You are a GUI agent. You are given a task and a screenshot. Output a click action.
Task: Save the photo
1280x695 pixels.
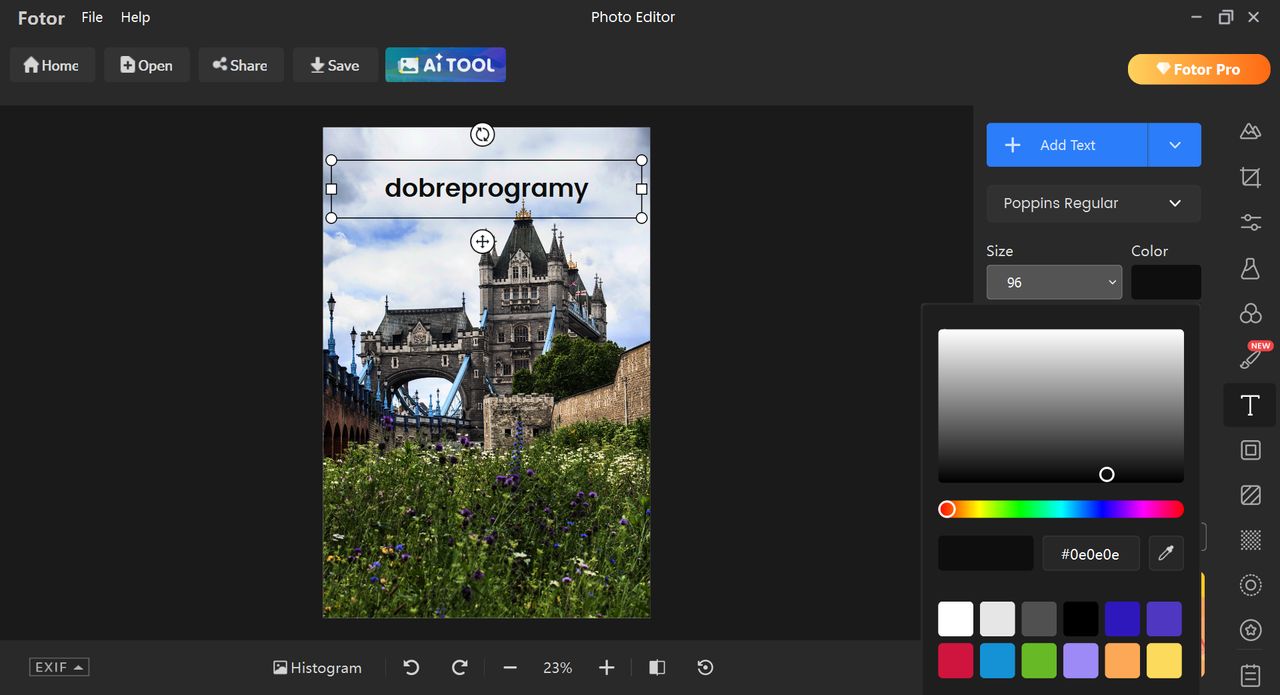pyautogui.click(x=335, y=65)
